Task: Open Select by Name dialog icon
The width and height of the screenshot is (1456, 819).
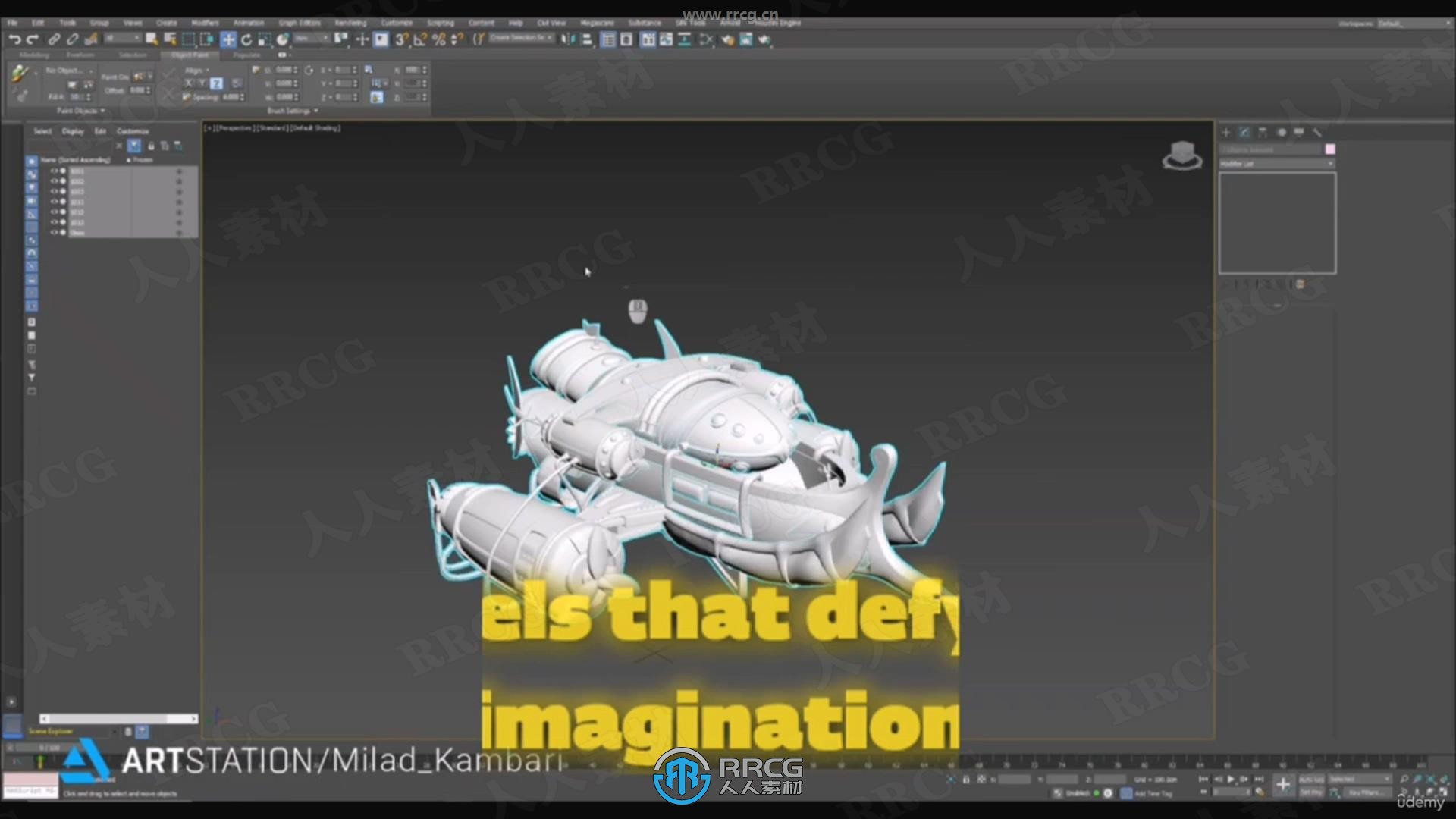Action: [x=170, y=39]
